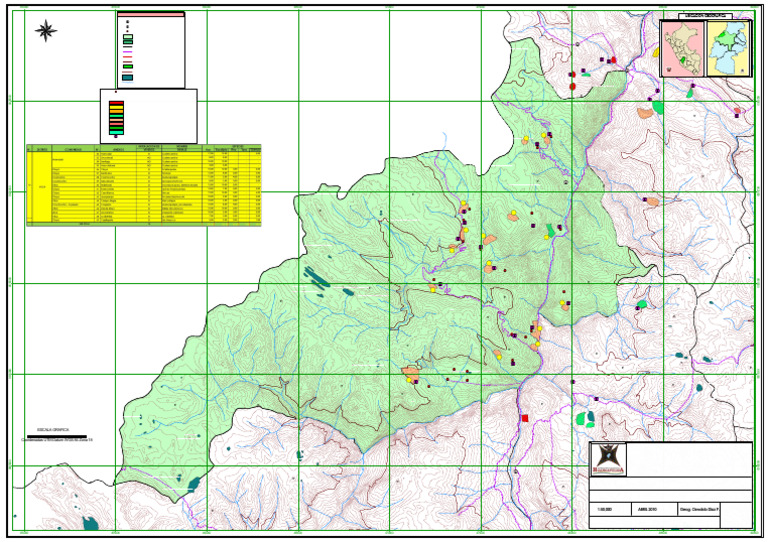Select the red swatch in second legend

(x=117, y=103)
